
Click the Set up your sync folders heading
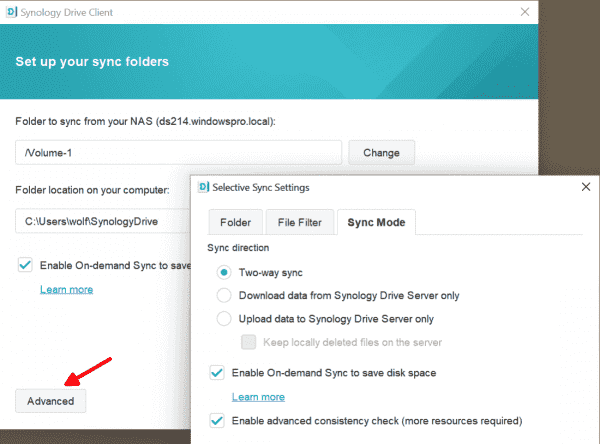coord(92,62)
